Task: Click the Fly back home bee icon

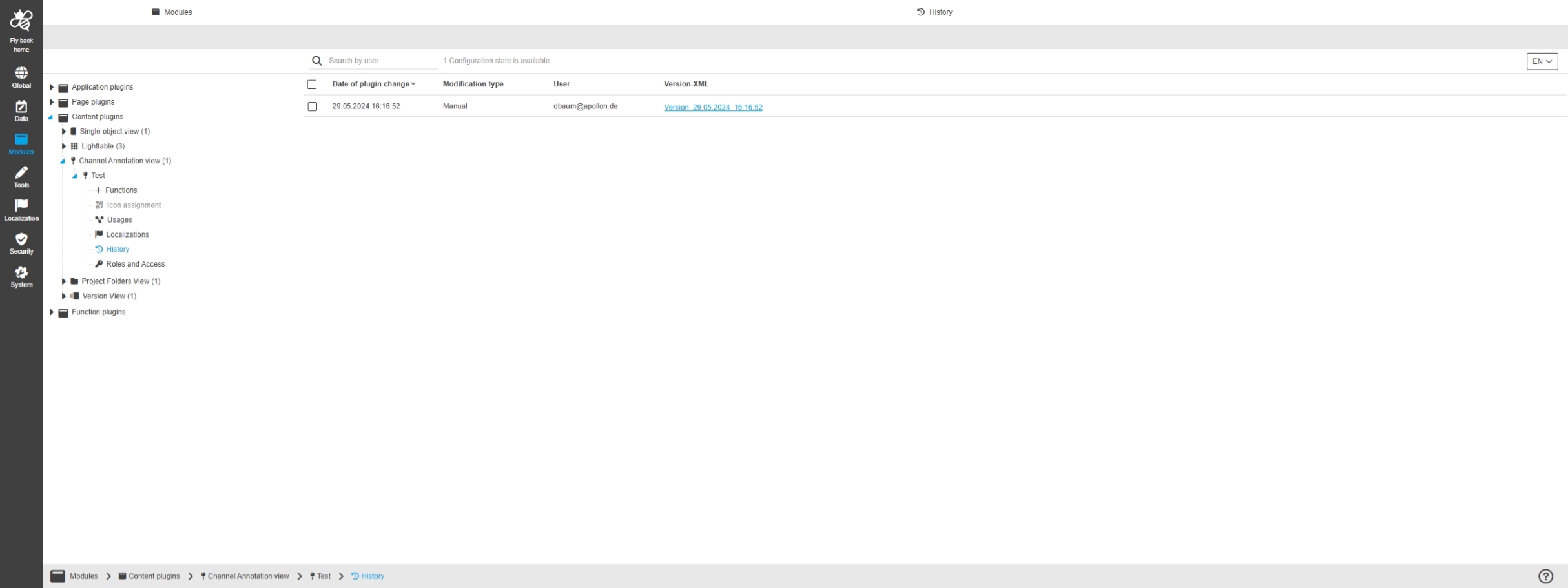Action: tap(21, 21)
